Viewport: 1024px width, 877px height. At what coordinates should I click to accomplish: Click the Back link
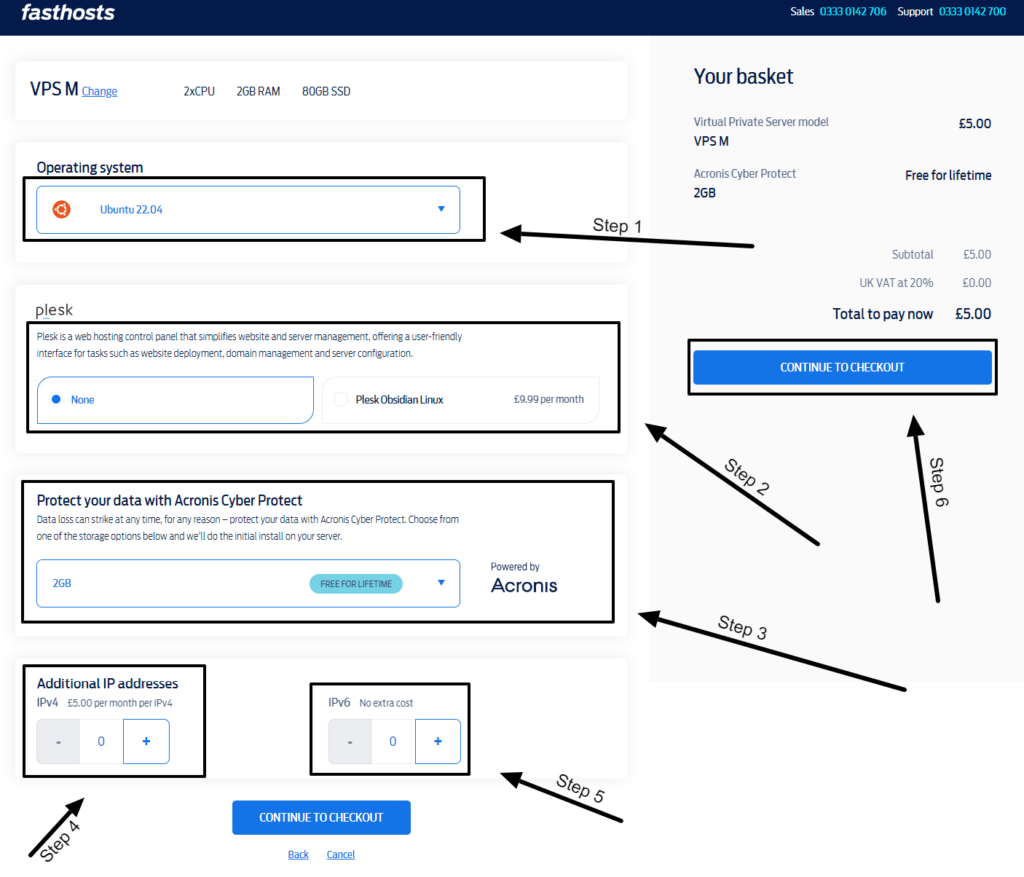[x=298, y=854]
